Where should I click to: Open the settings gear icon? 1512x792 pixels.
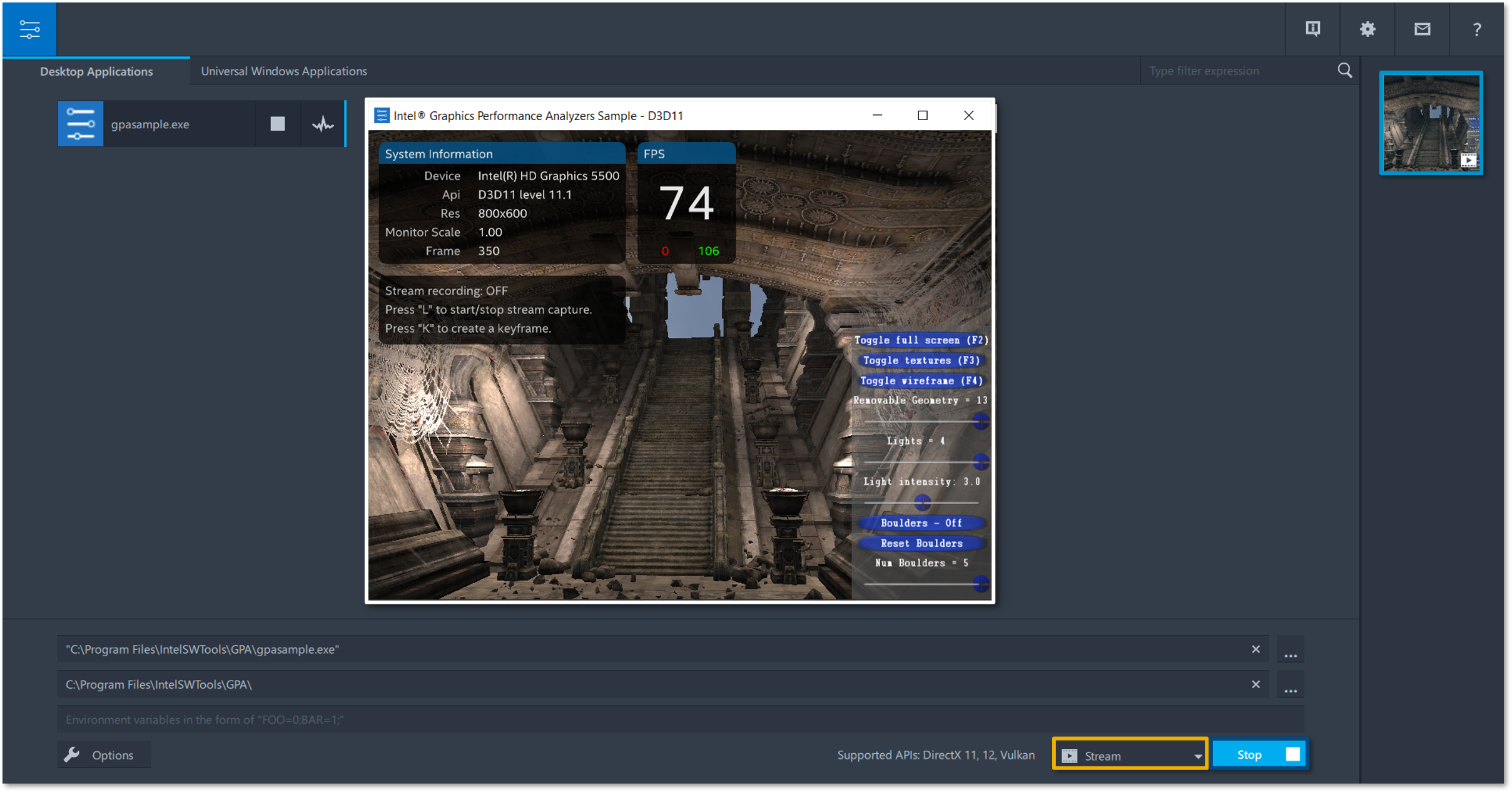click(1367, 29)
